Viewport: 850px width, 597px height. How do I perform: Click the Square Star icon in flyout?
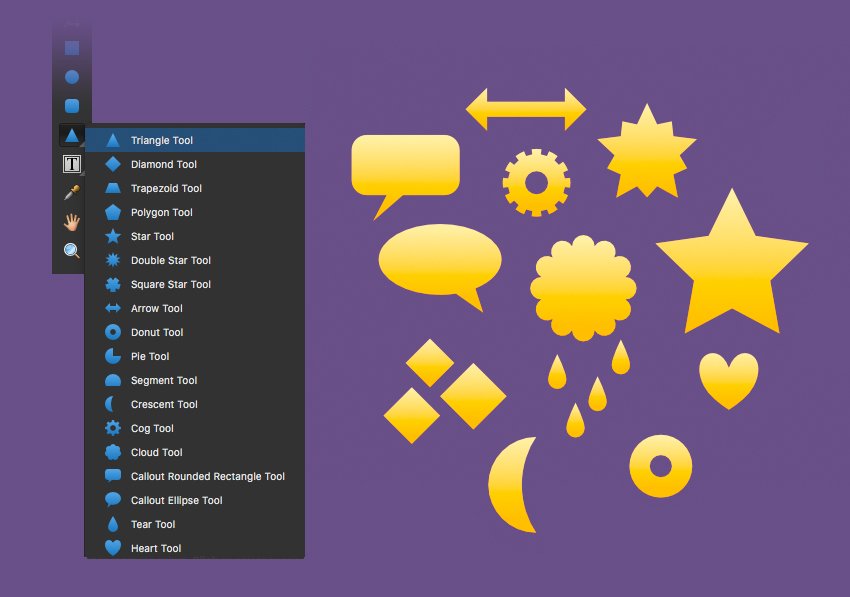[113, 284]
